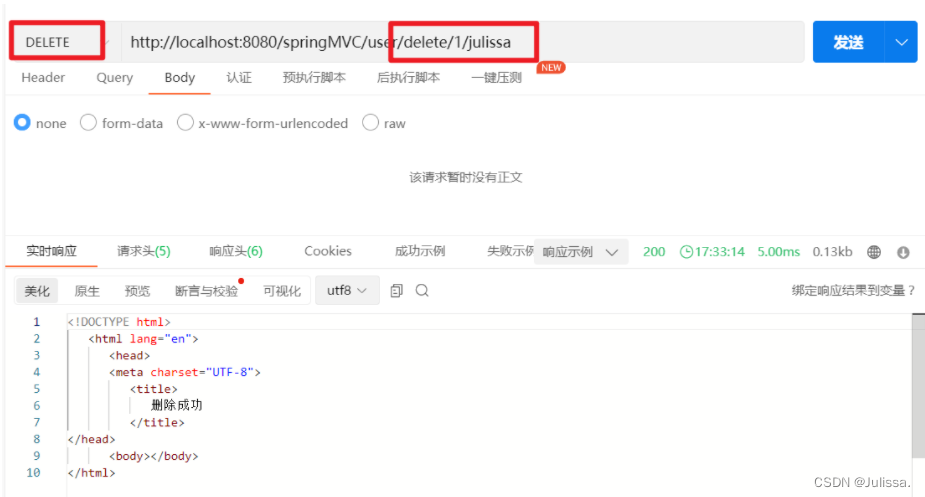Click the meta charset="UTF-8" line
925x497 pixels.
[x=185, y=372]
